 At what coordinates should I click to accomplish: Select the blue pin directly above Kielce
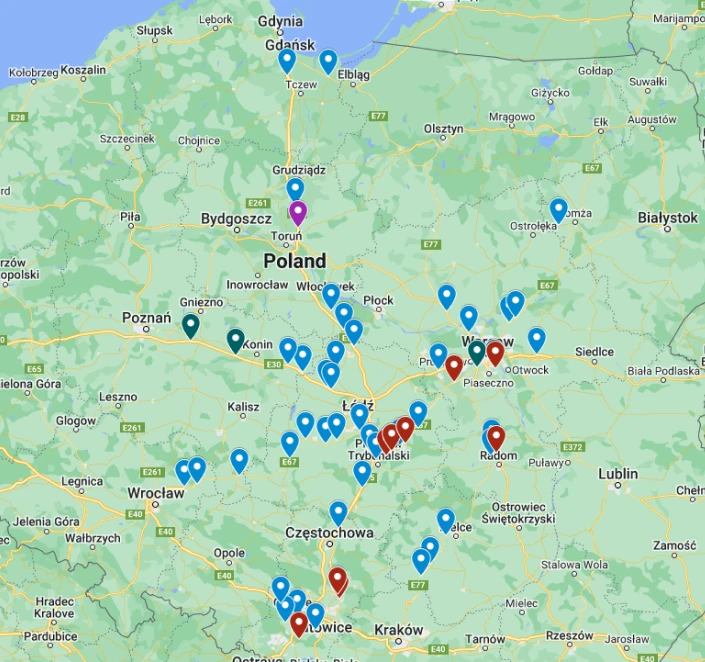[x=446, y=520]
